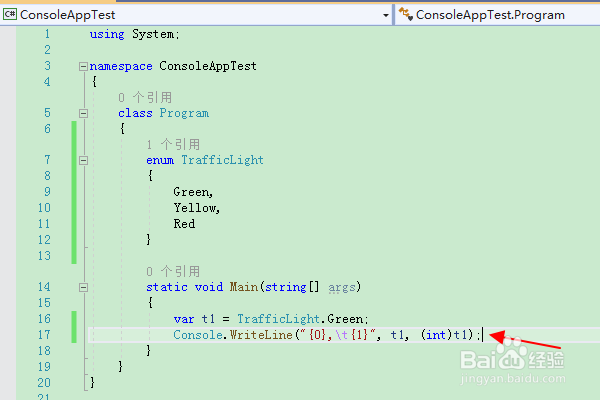The image size is (600, 400).
Task: Click the 'Main' method name
Action: coord(244,287)
